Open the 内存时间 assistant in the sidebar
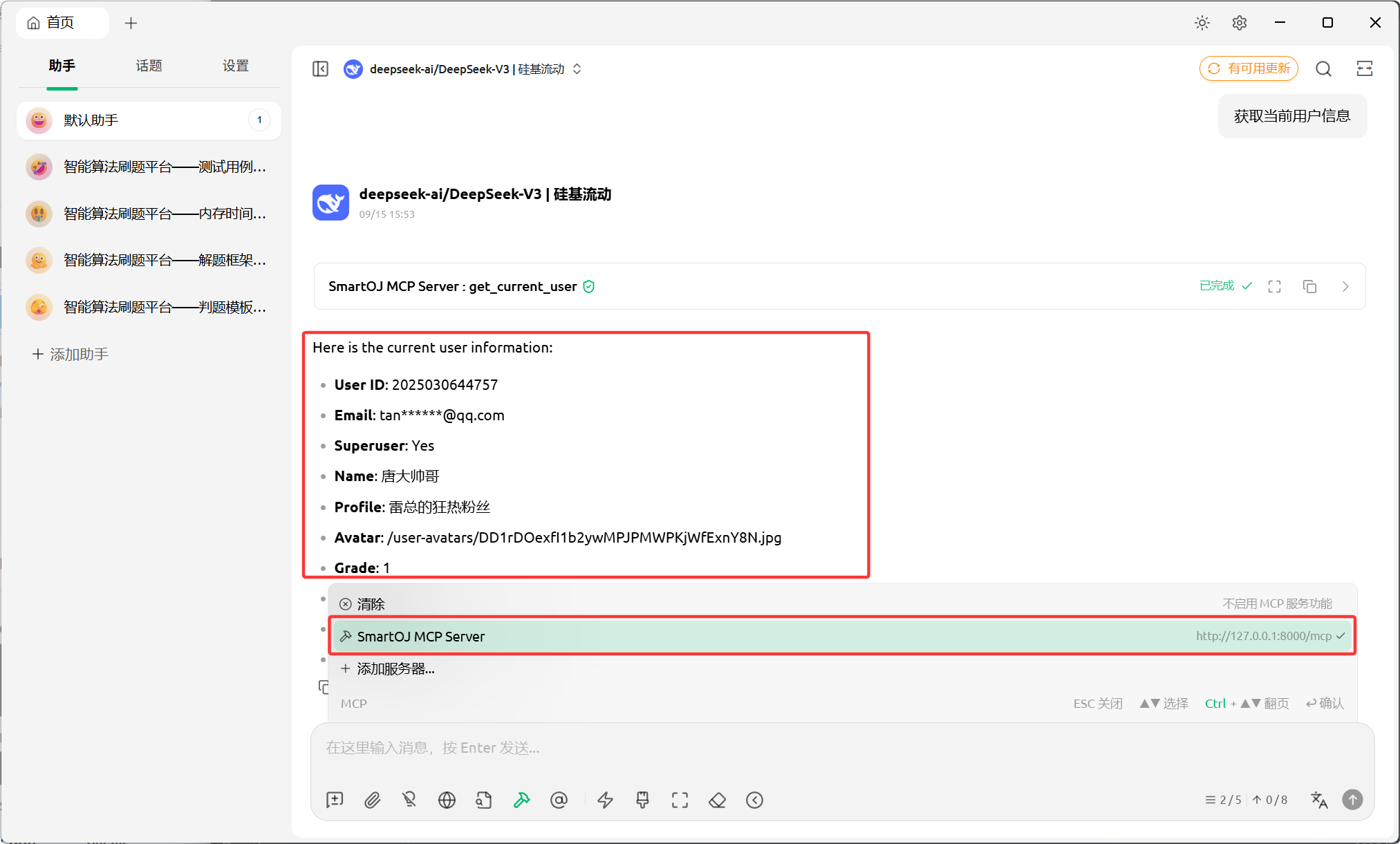Screen dimensions: 1400x844 pos(149,214)
